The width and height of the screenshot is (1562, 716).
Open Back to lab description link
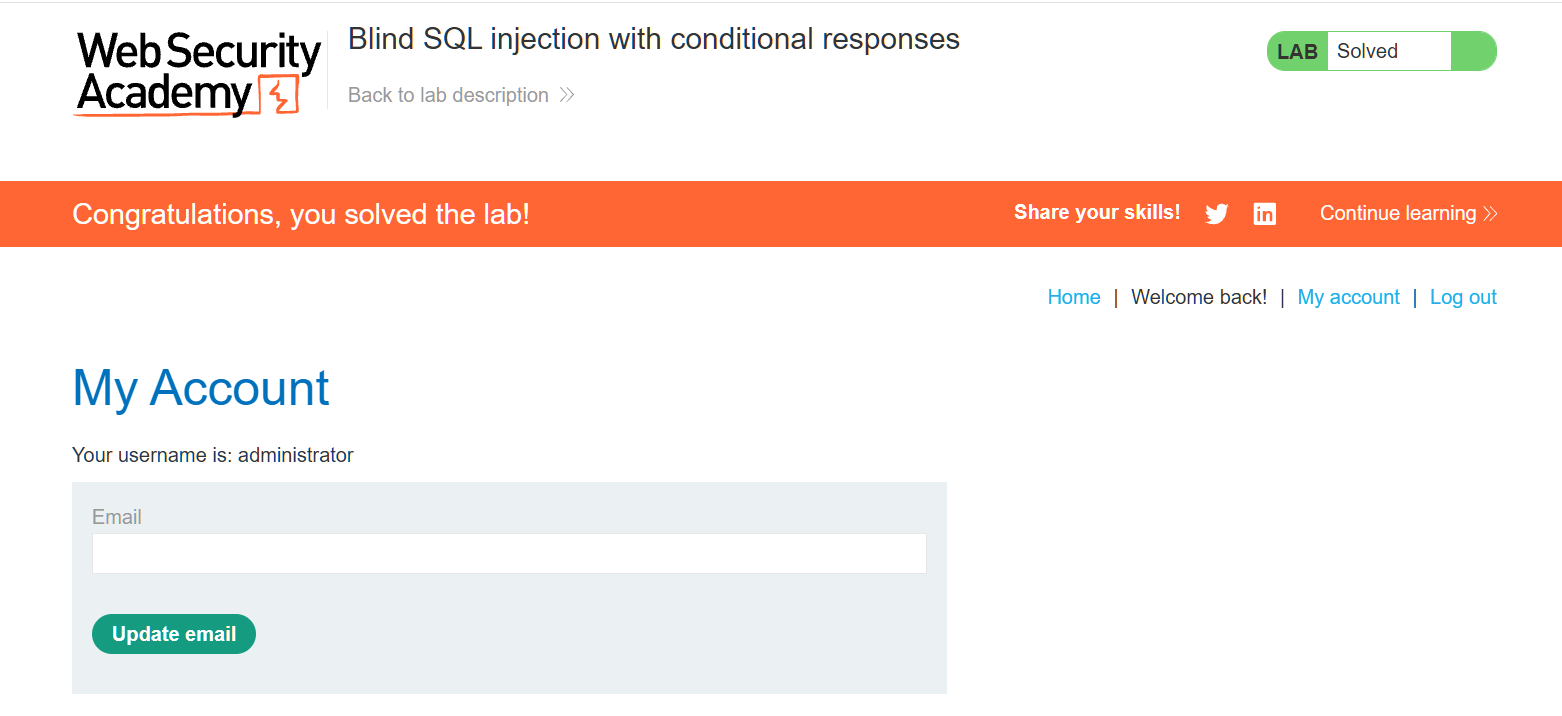tap(448, 96)
